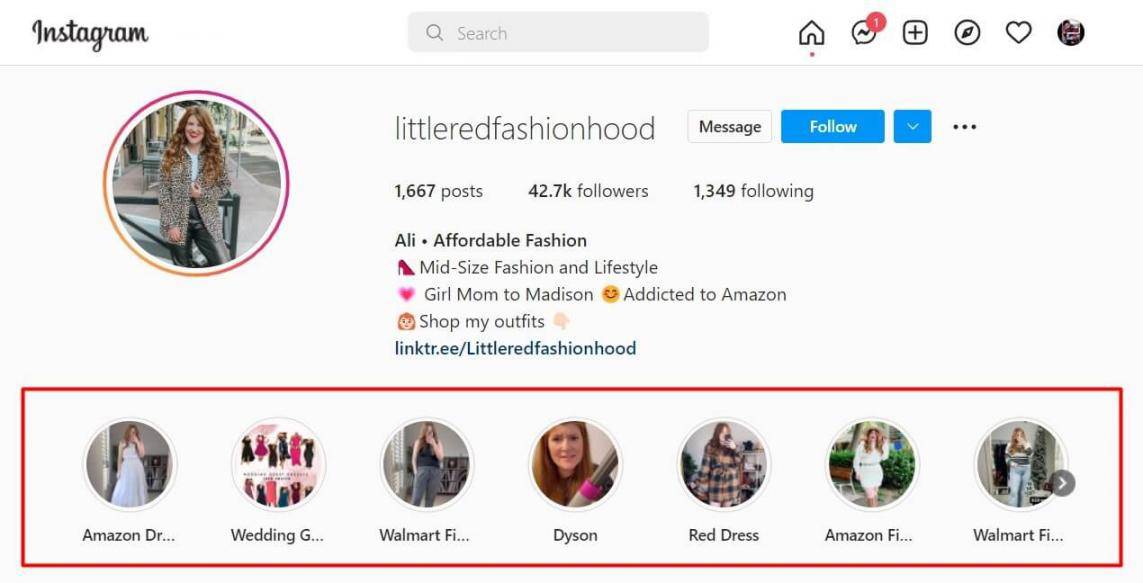1143x583 pixels.
Task: Open the Wedding G... highlight
Action: [278, 465]
